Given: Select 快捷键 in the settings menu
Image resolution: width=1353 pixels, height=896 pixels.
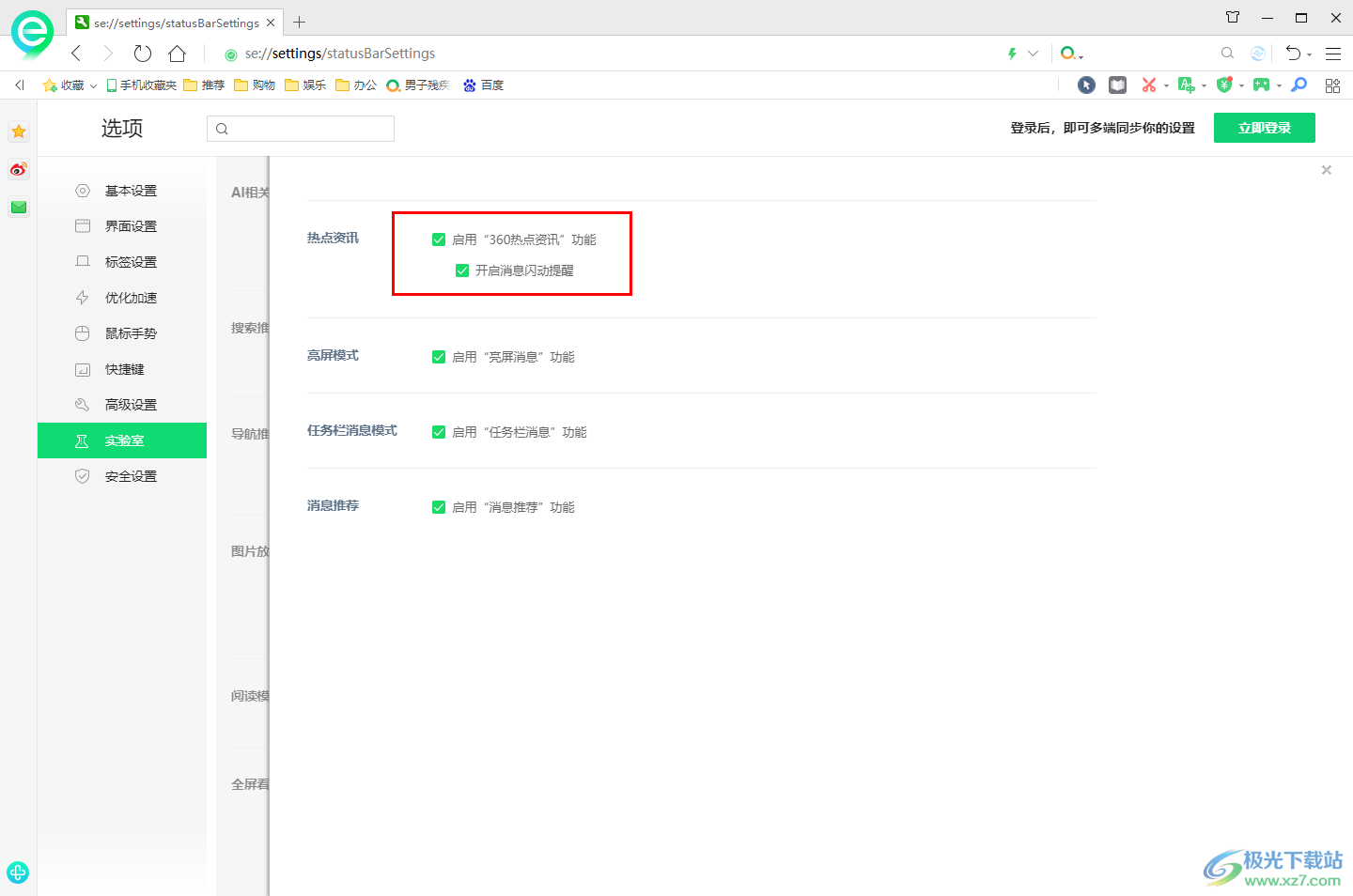Looking at the screenshot, I should 122,369.
